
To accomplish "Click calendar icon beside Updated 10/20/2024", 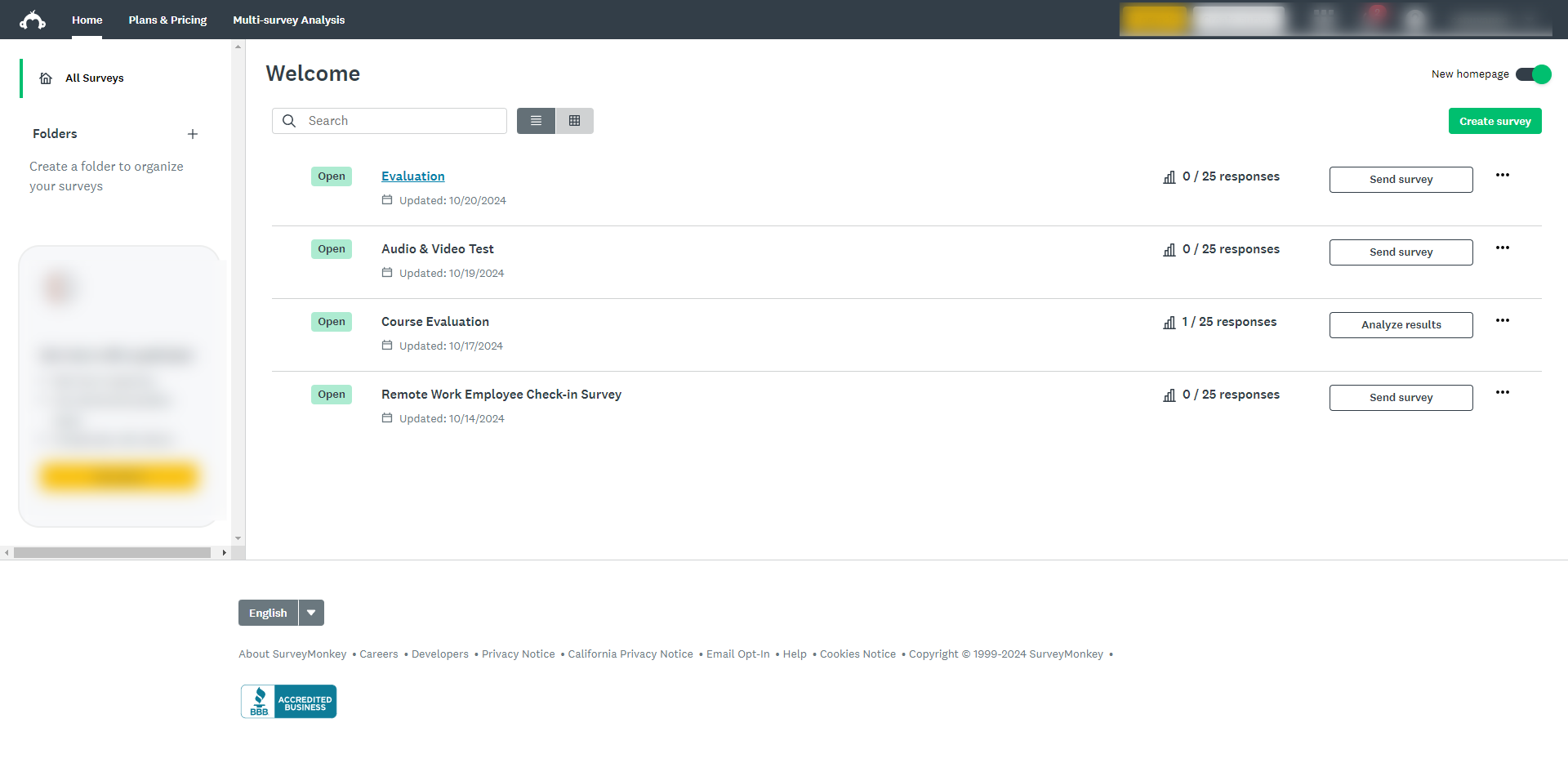I will click(387, 200).
